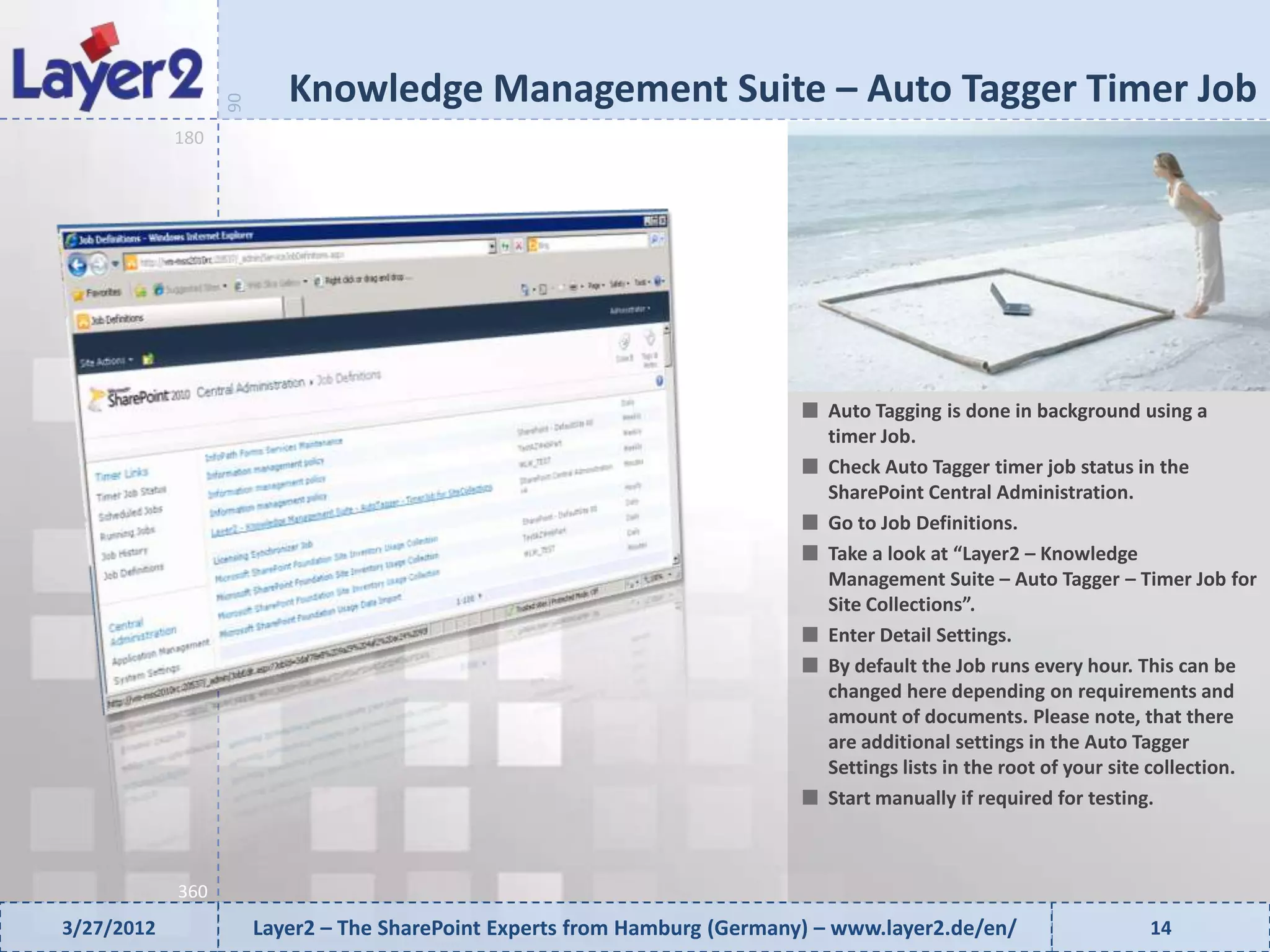Open the zoom level dropdown in status bar

tap(660, 576)
